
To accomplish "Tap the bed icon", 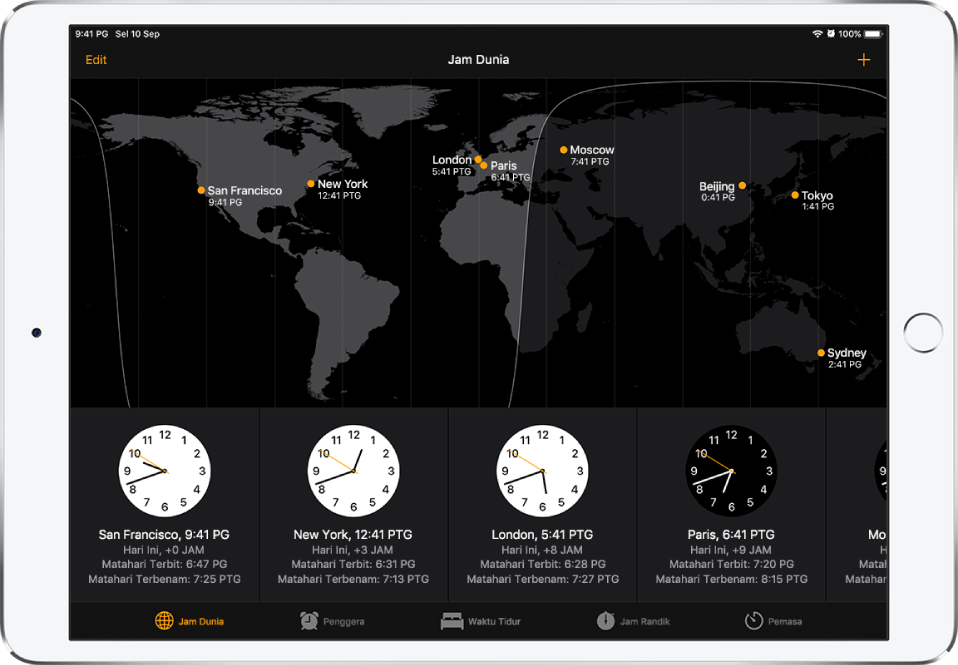I will (x=452, y=621).
